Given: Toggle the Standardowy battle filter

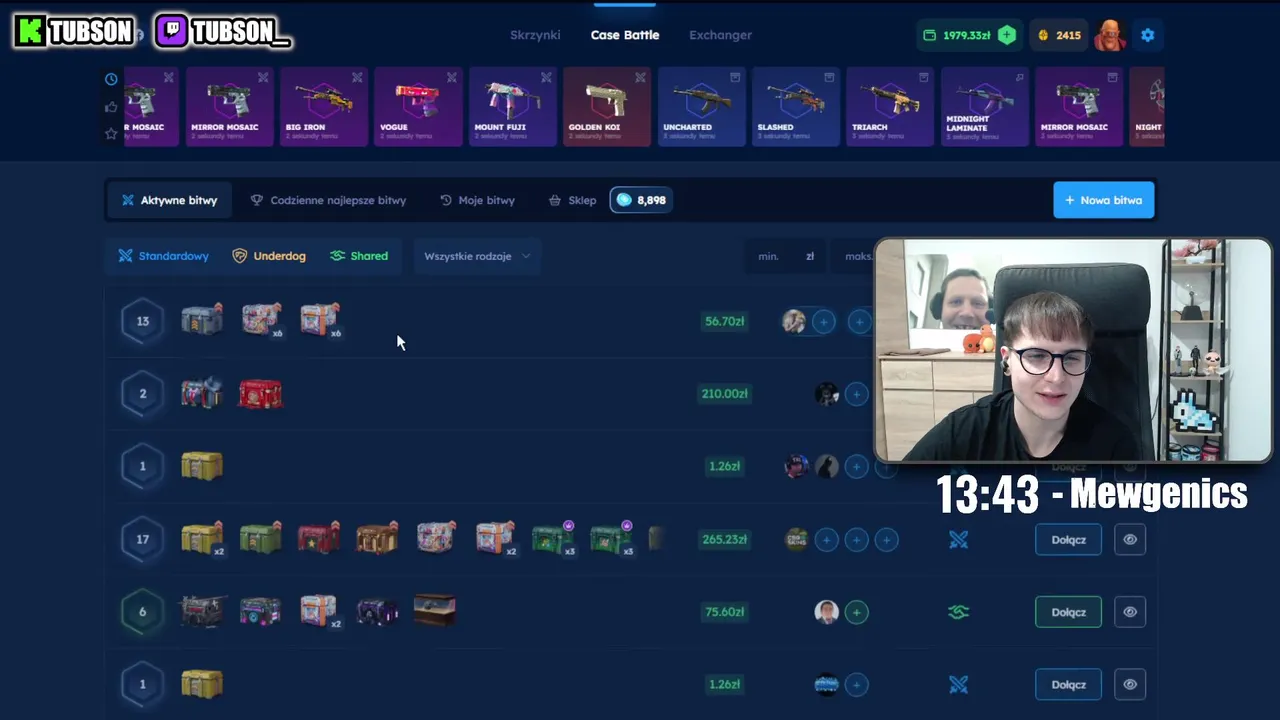Looking at the screenshot, I should (x=163, y=256).
